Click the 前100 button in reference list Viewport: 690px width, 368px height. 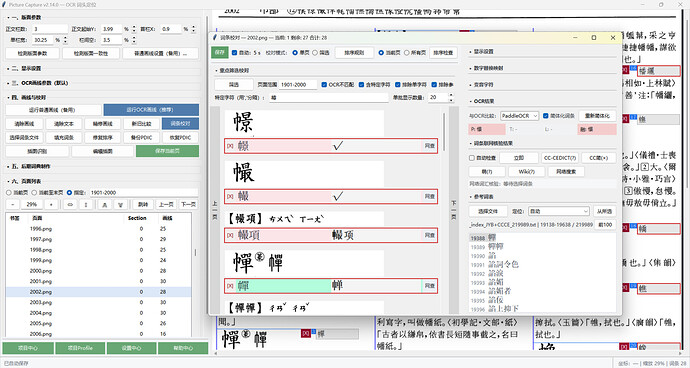pos(606,224)
